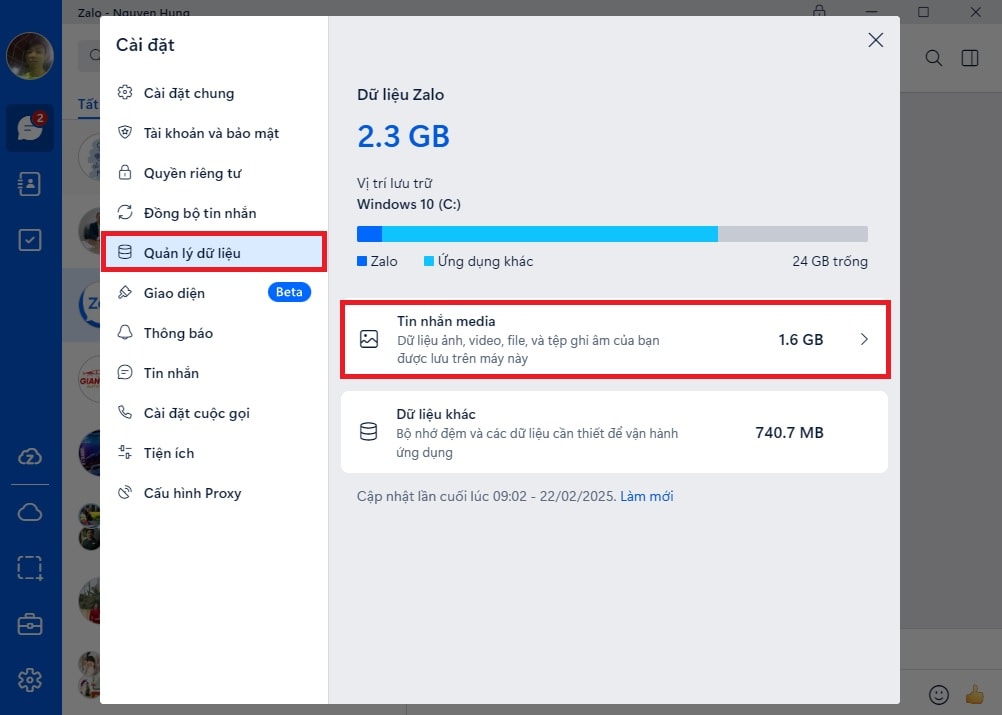Click the Zalo blue legend swatch

point(362,261)
